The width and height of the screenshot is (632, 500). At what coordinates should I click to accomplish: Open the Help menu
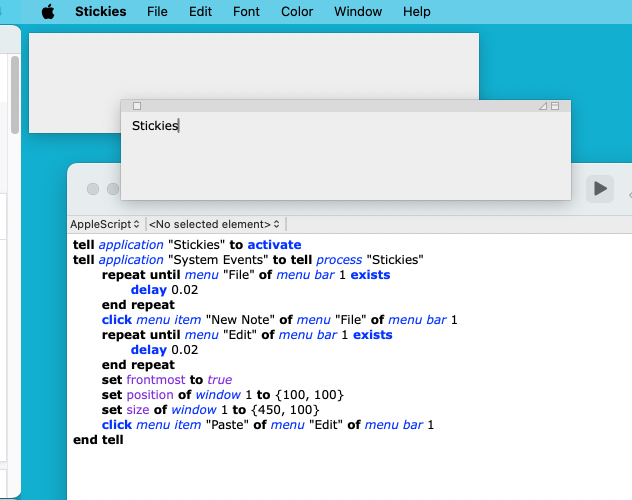[x=417, y=12]
